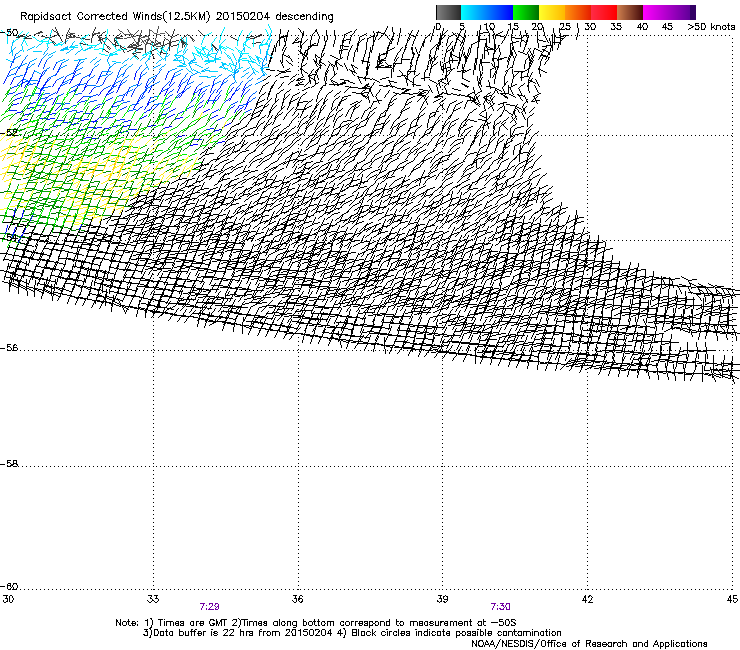Click latitude label '-50' on left axis
The height and width of the screenshot is (650, 740).
click(x=9, y=33)
